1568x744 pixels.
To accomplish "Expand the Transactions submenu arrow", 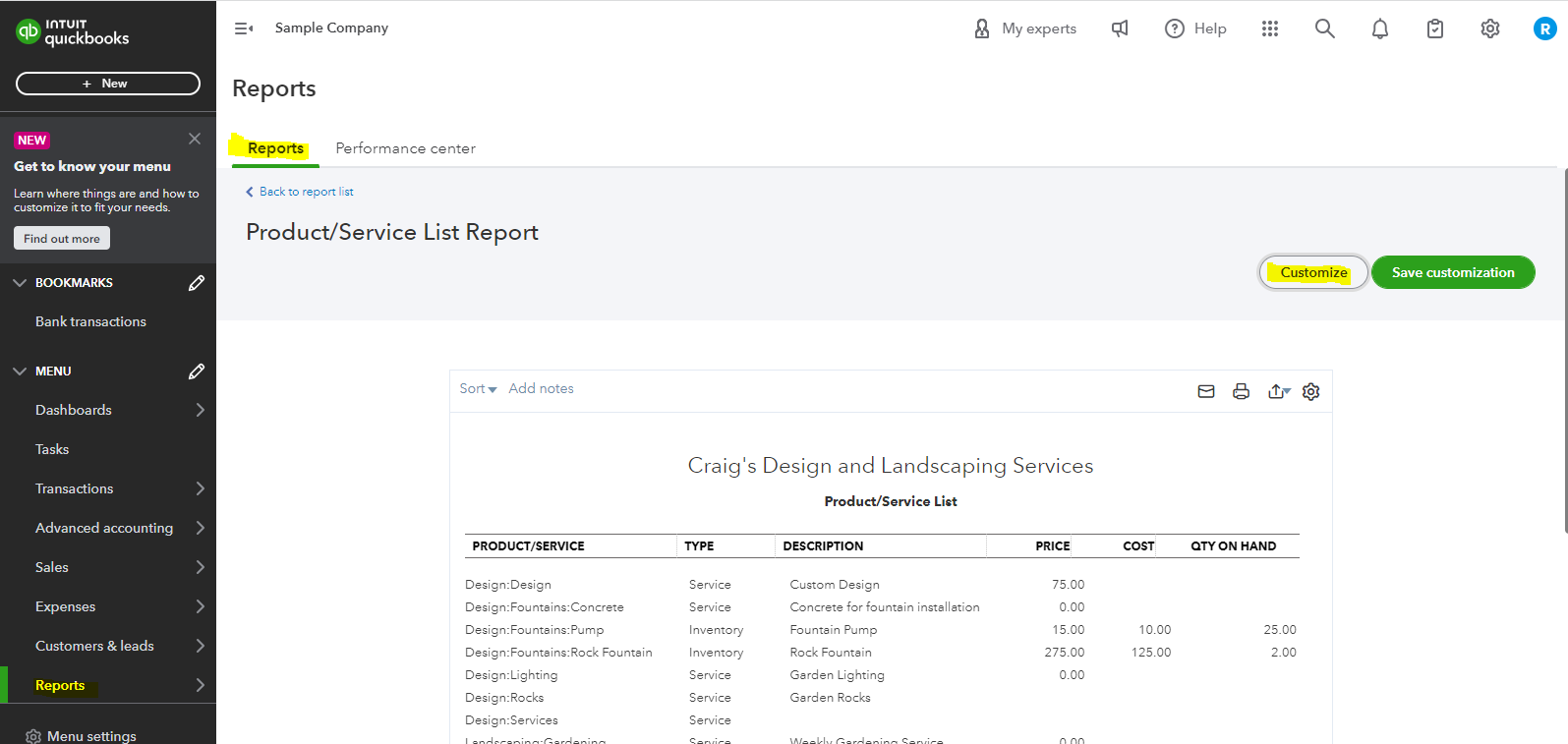I will point(201,488).
